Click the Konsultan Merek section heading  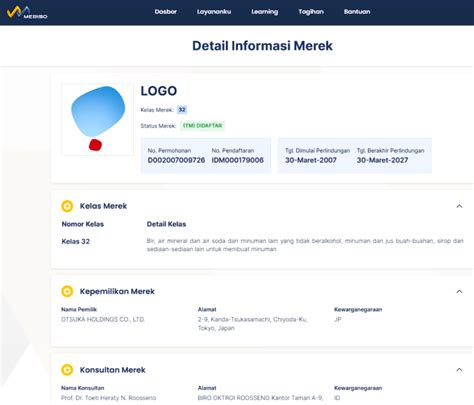(112, 370)
